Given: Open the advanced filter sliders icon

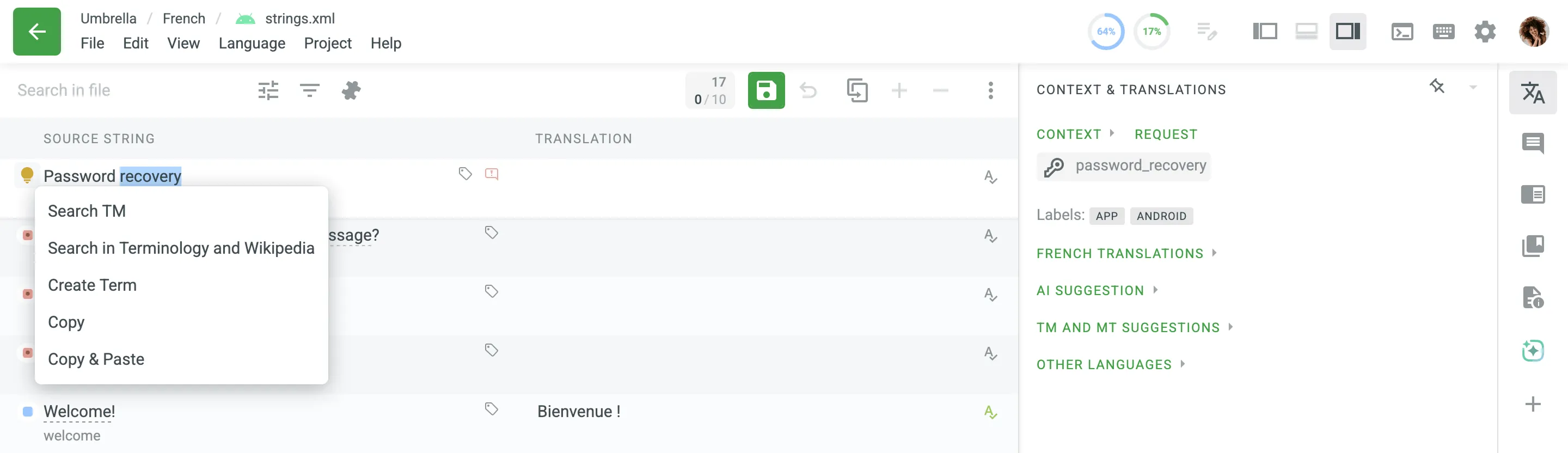Looking at the screenshot, I should click(268, 91).
